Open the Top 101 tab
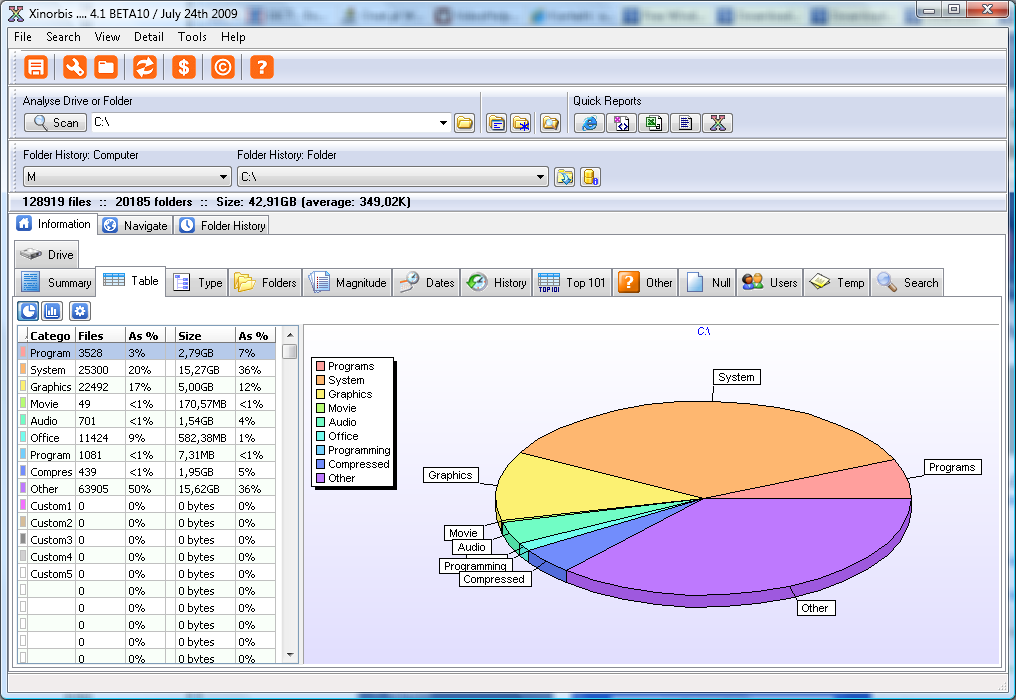1016x700 pixels. point(572,283)
